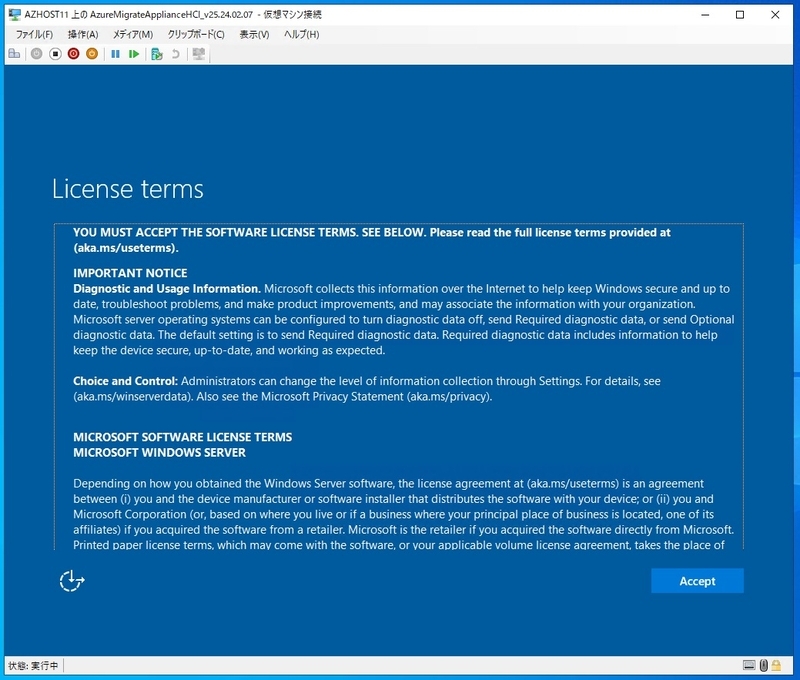
Task: Click the 状態: 実行中 status text
Action: coord(33,665)
